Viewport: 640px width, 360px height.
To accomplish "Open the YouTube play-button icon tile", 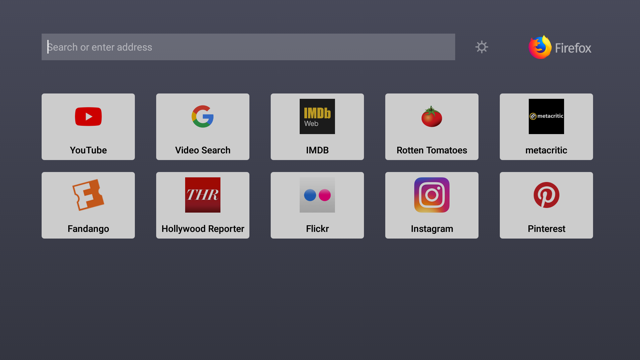I will pyautogui.click(x=88, y=117).
